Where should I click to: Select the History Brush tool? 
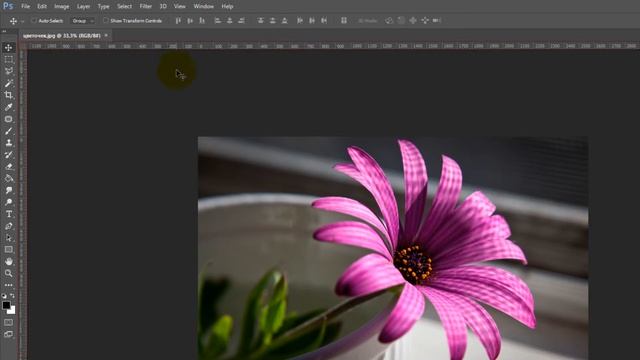(8, 155)
